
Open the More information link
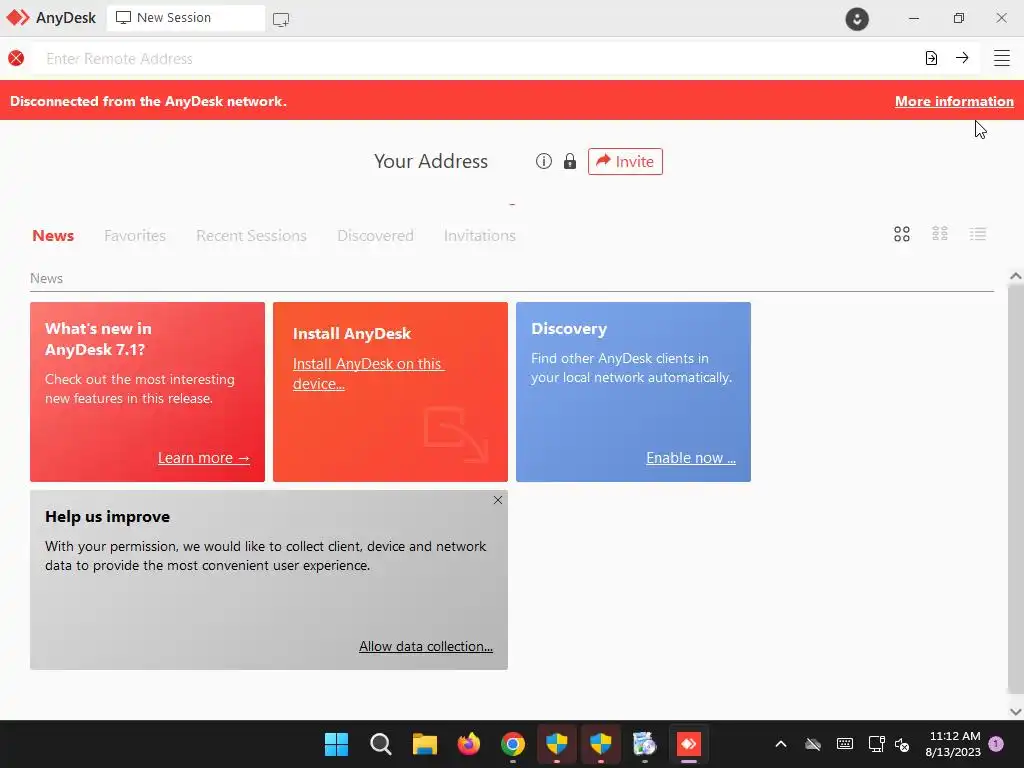pyautogui.click(x=954, y=101)
